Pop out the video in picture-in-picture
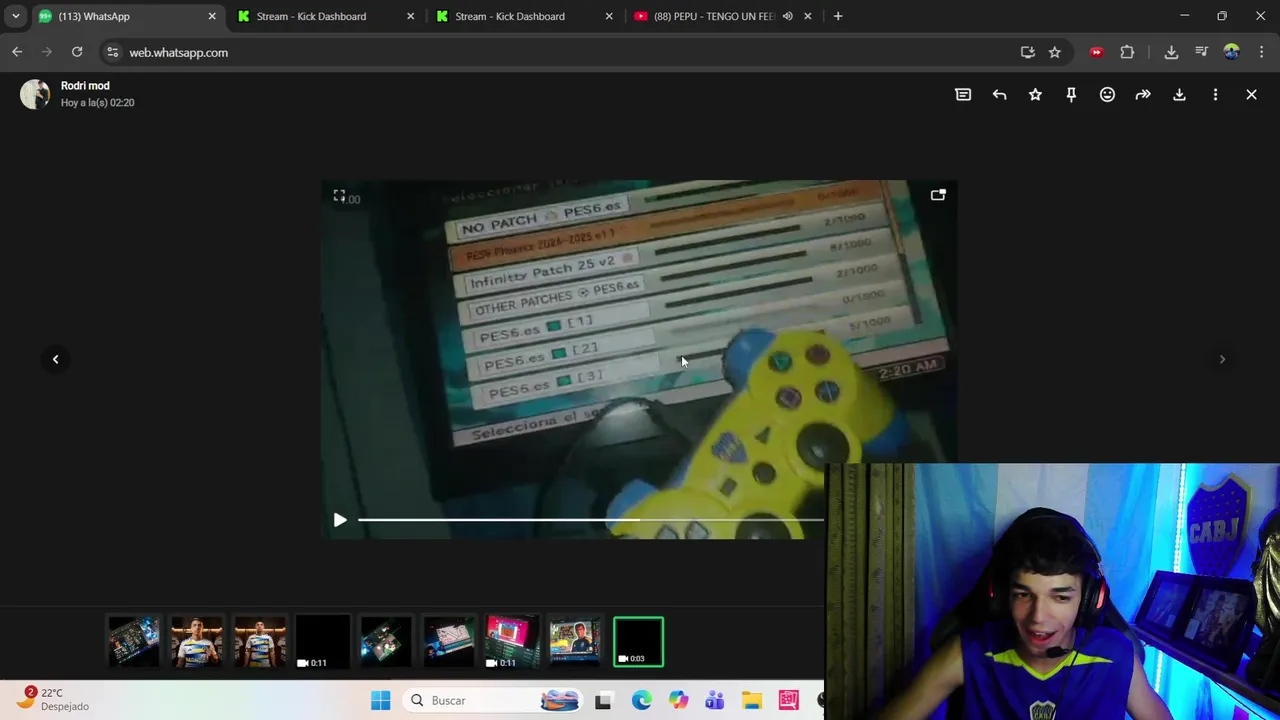Screen dimensions: 1280x720 click(938, 195)
